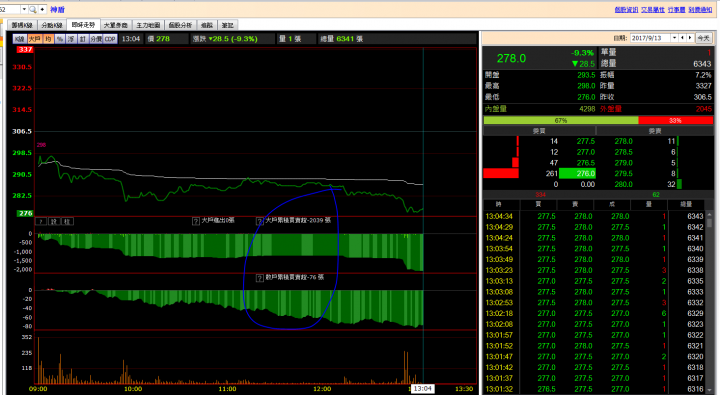Go to next date arrow
720x395 pixels.
pos(690,38)
